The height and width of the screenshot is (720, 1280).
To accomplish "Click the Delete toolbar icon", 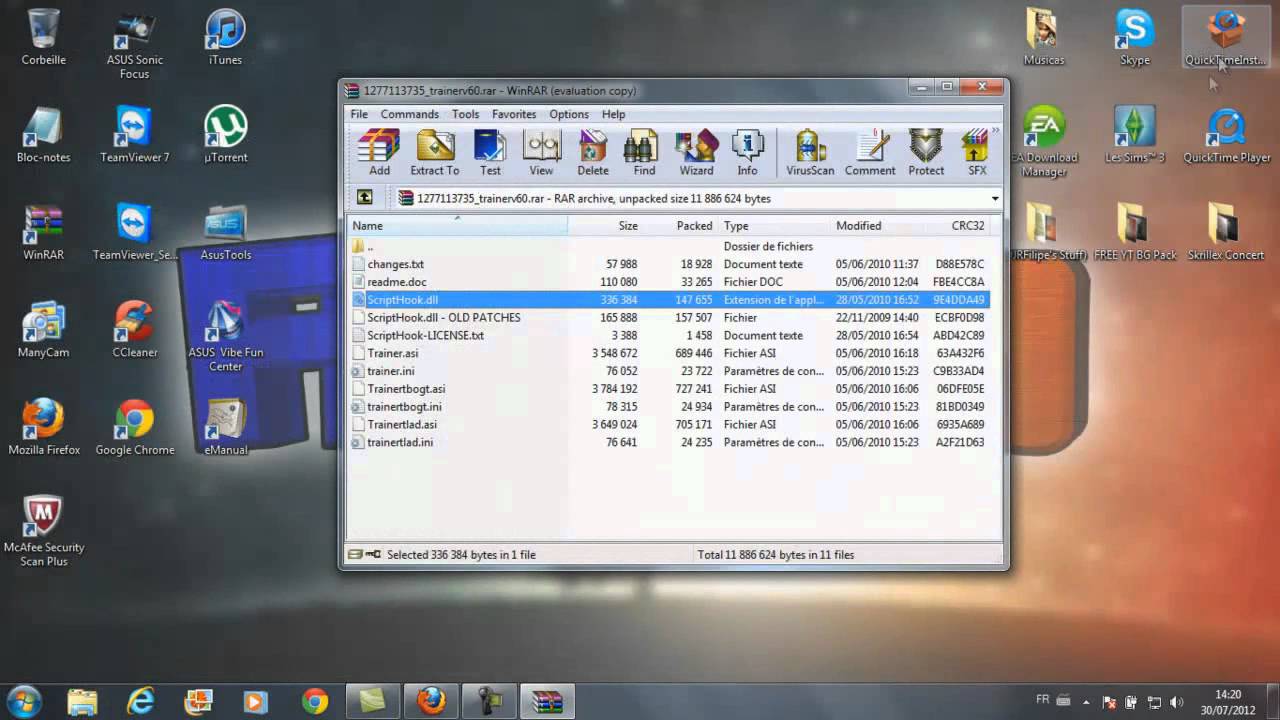I will (x=593, y=153).
